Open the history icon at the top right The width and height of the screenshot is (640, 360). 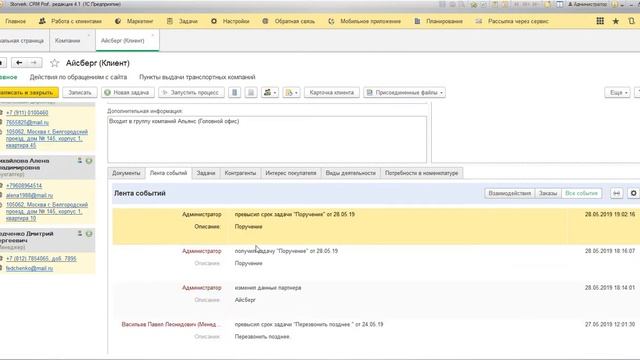tap(632, 21)
